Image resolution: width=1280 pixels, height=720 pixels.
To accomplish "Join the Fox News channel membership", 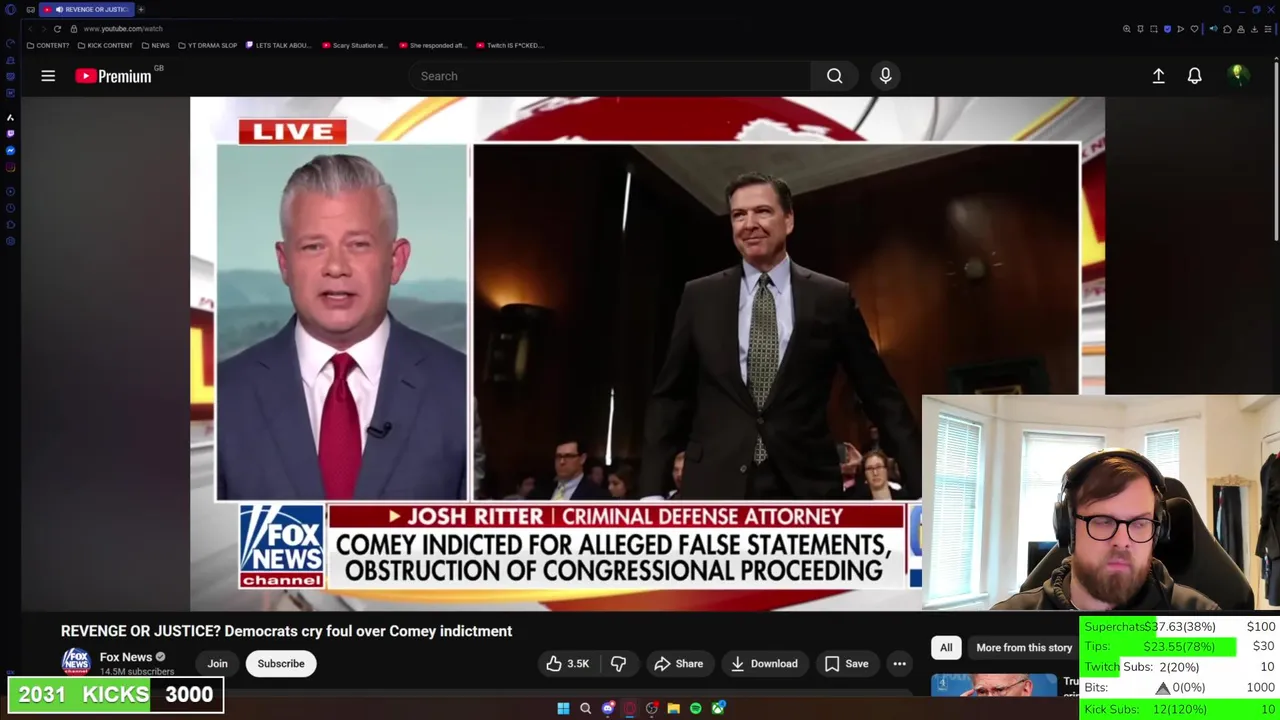I will pyautogui.click(x=217, y=664).
